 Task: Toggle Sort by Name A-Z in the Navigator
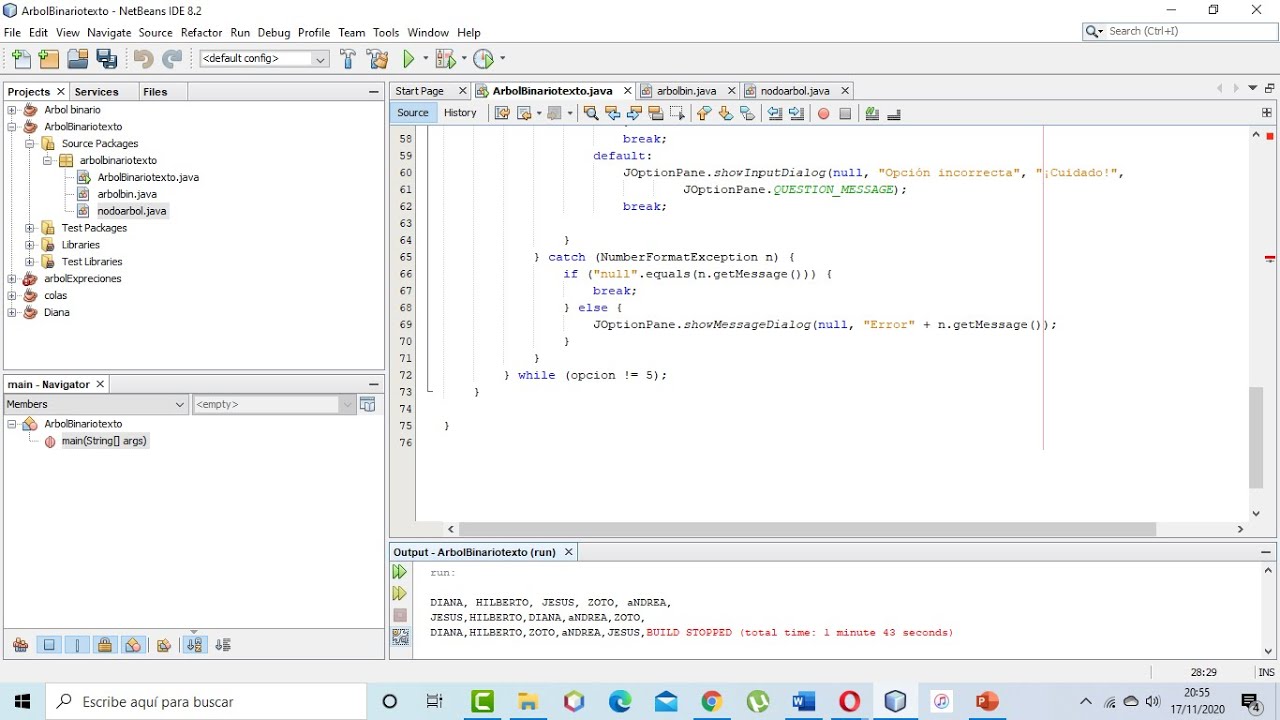click(x=195, y=645)
